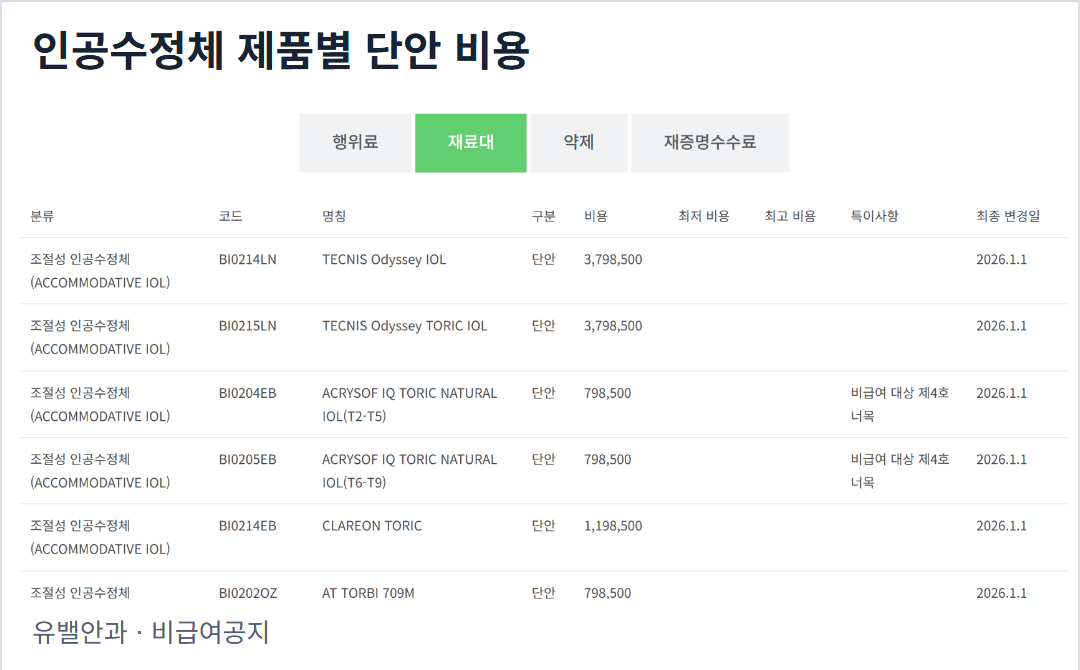Click TECNIS Odyssey IOL product name
1080x670 pixels.
point(384,260)
